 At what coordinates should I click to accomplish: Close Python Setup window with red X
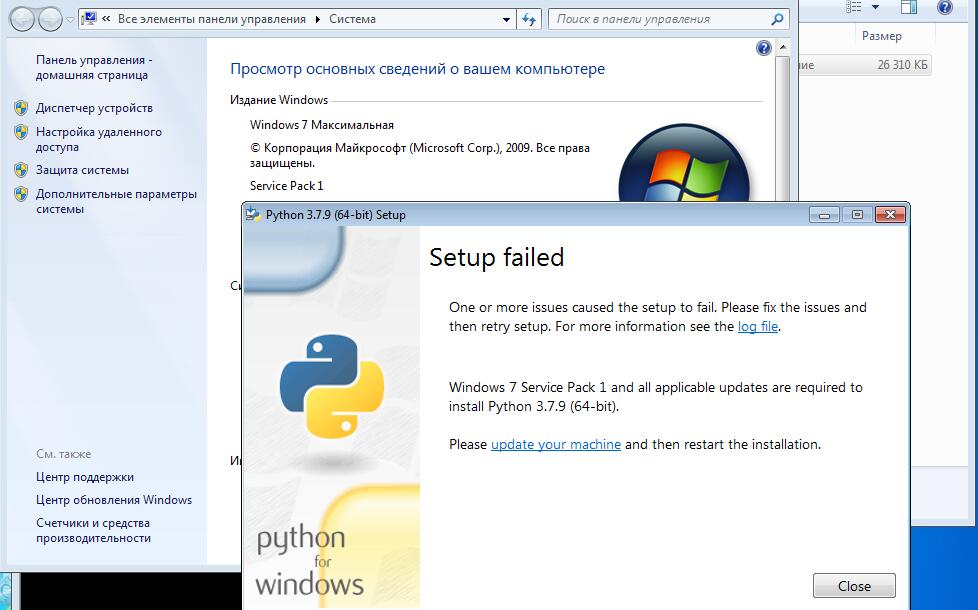point(890,215)
